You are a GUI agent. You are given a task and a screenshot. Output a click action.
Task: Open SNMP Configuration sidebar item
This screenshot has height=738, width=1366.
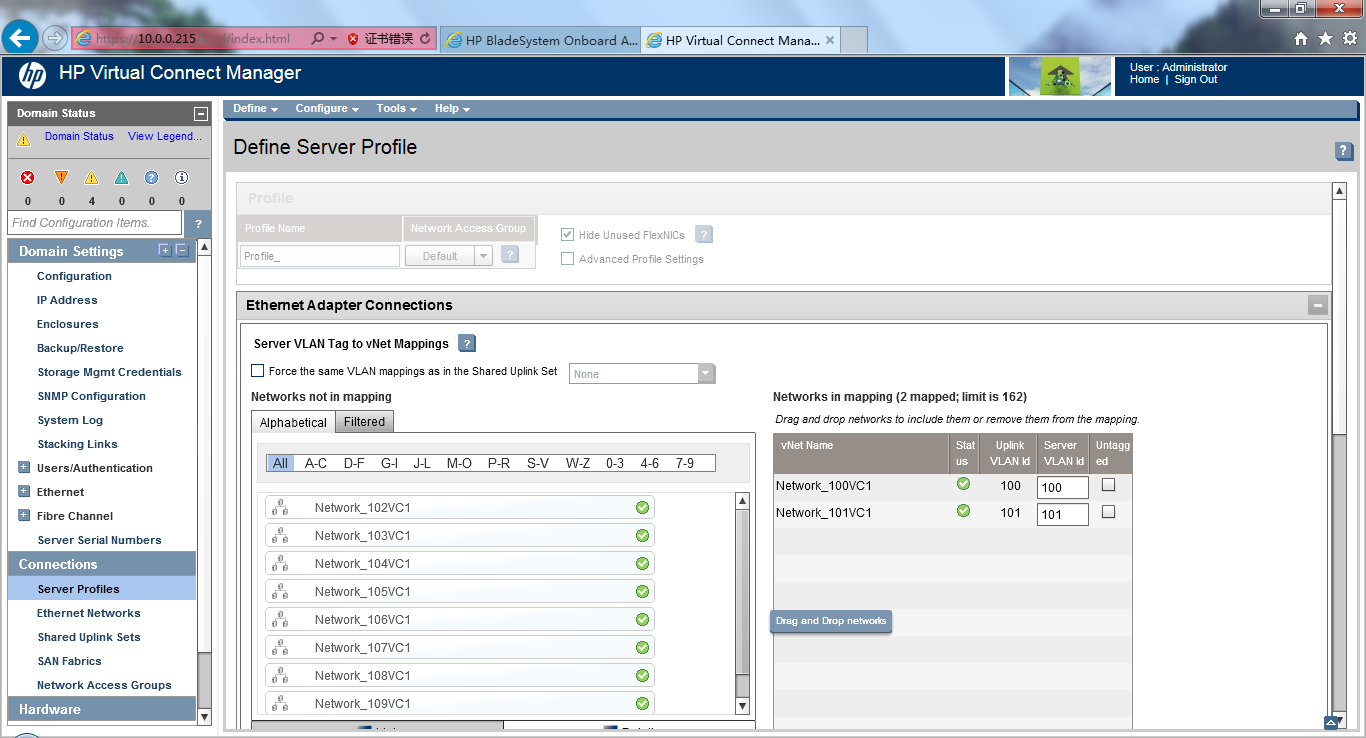tap(91, 396)
